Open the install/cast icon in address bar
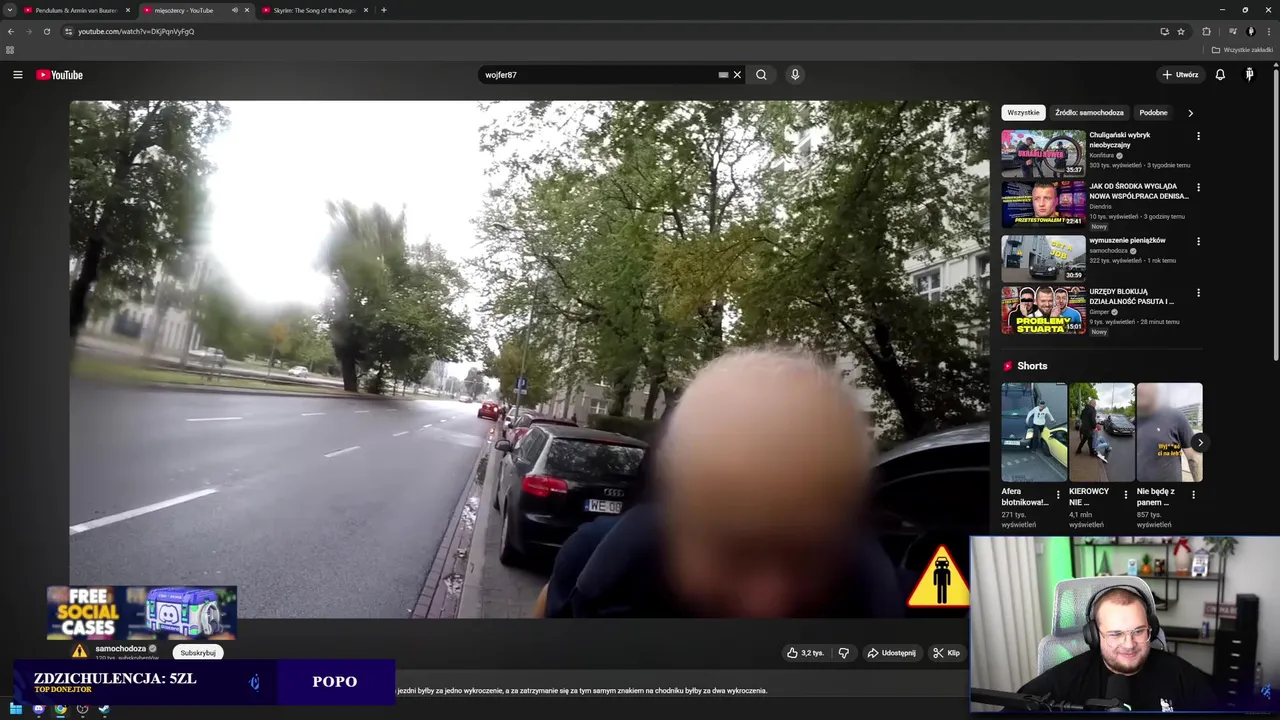 1164,31
